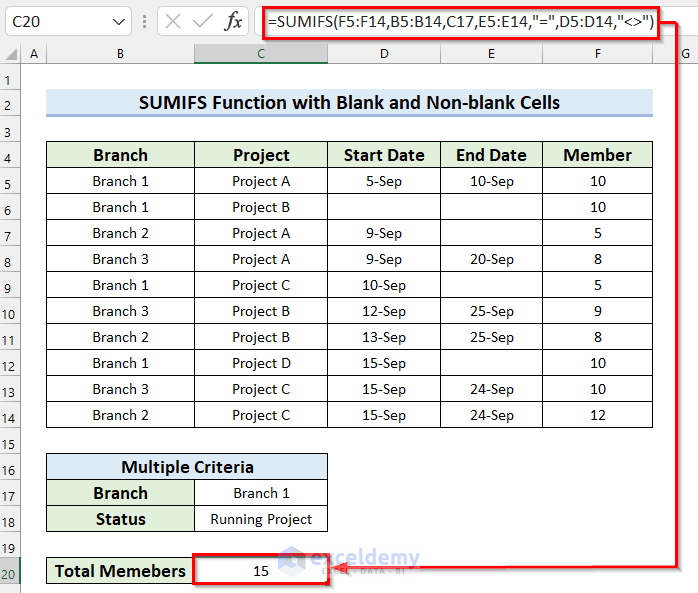Click the '12-Sep' start date cell

pyautogui.click(x=384, y=311)
